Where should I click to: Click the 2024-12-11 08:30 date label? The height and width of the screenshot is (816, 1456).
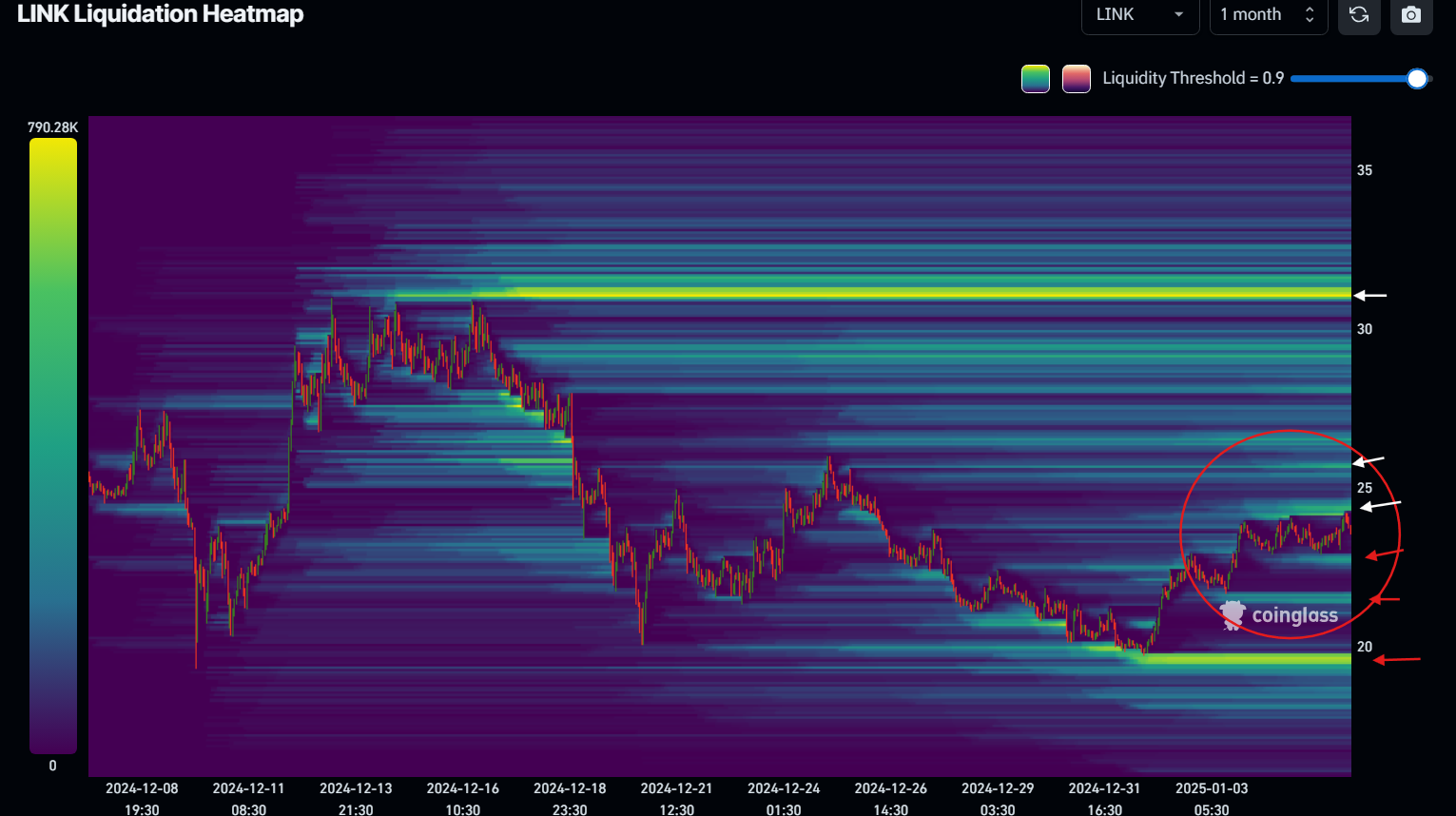[248, 799]
